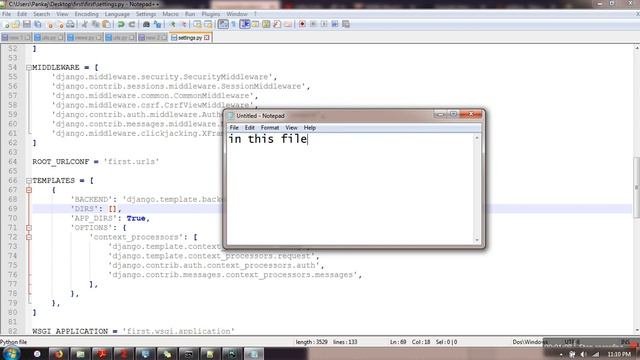The image size is (640, 360).
Task: Open the Language menu
Action: coord(117,14)
